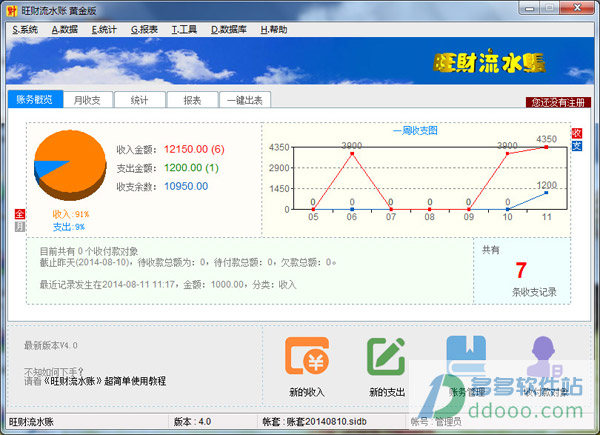Open the S.系统 menu

coord(25,29)
